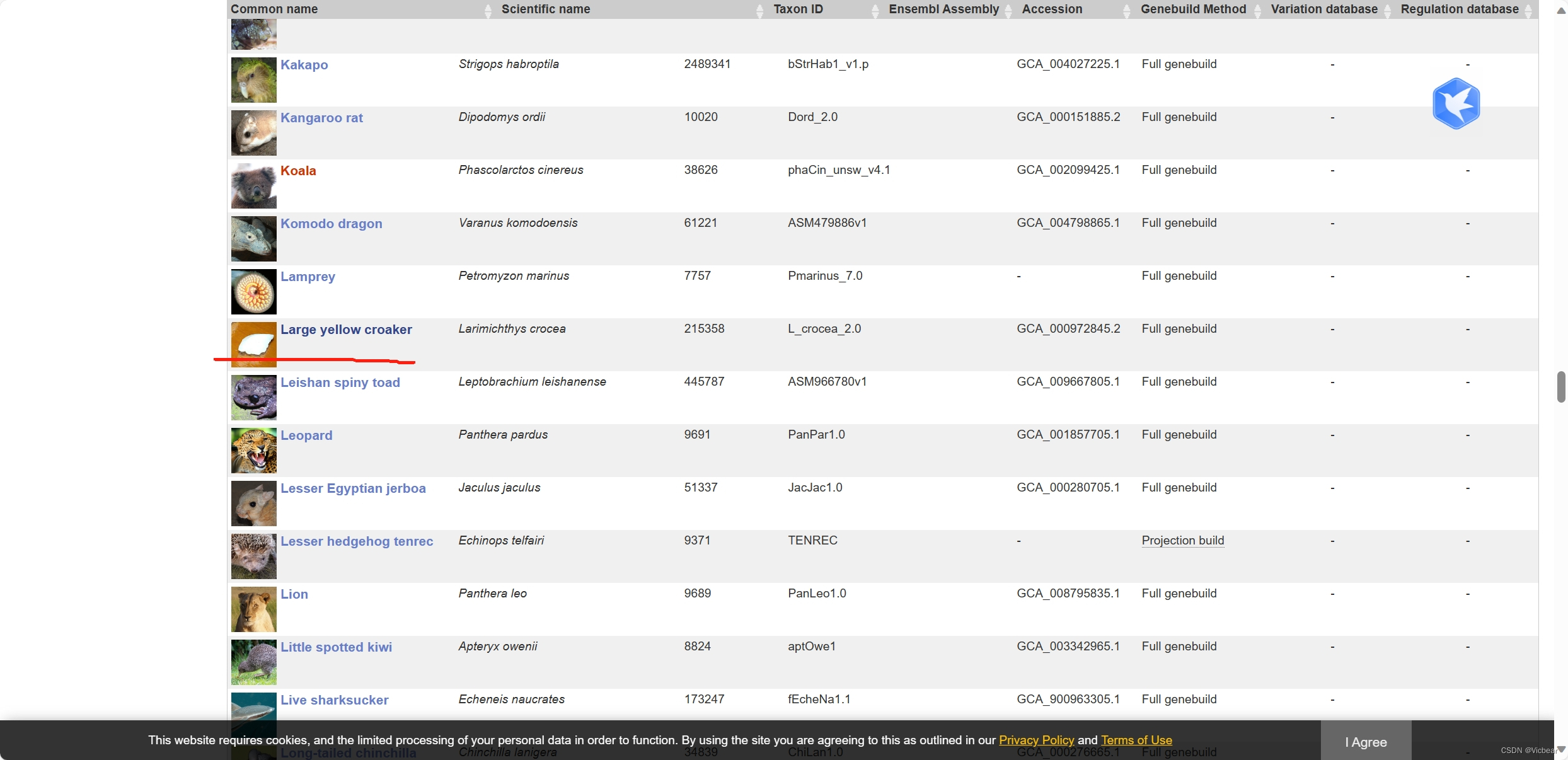
Task: Sort by Taxon ID column header
Action: tap(798, 9)
